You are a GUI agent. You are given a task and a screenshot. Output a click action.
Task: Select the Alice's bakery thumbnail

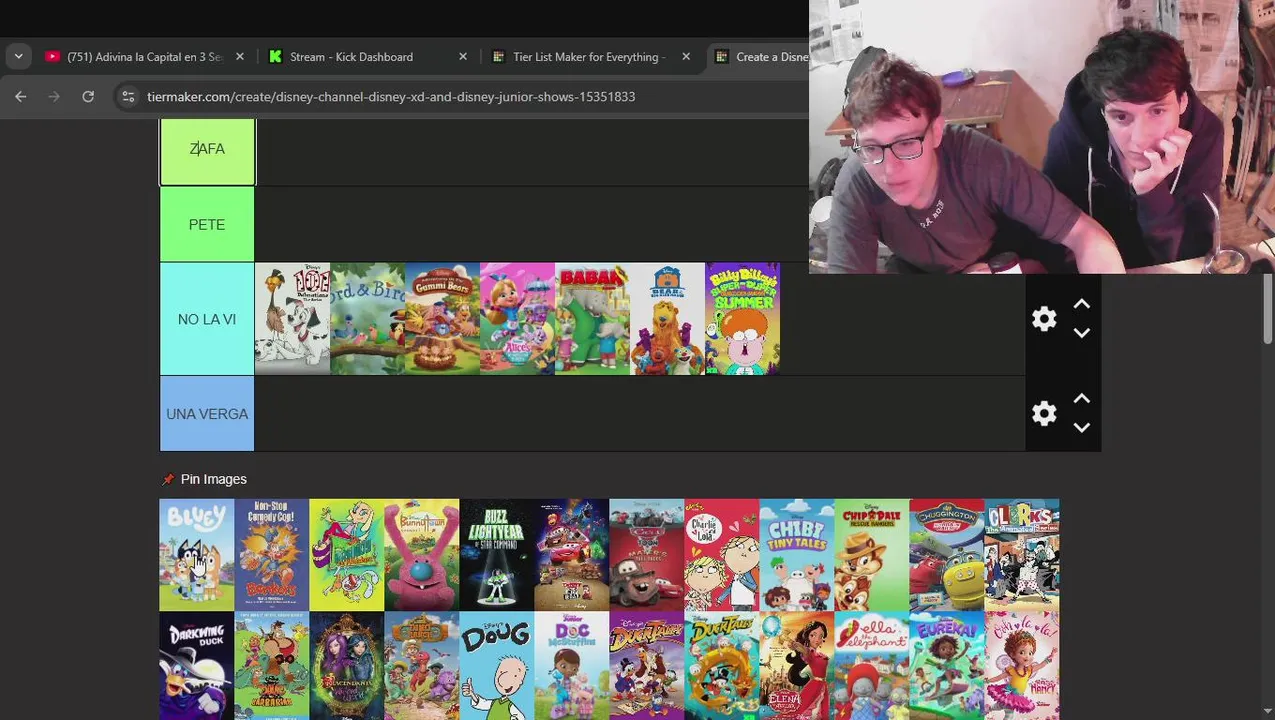517,319
